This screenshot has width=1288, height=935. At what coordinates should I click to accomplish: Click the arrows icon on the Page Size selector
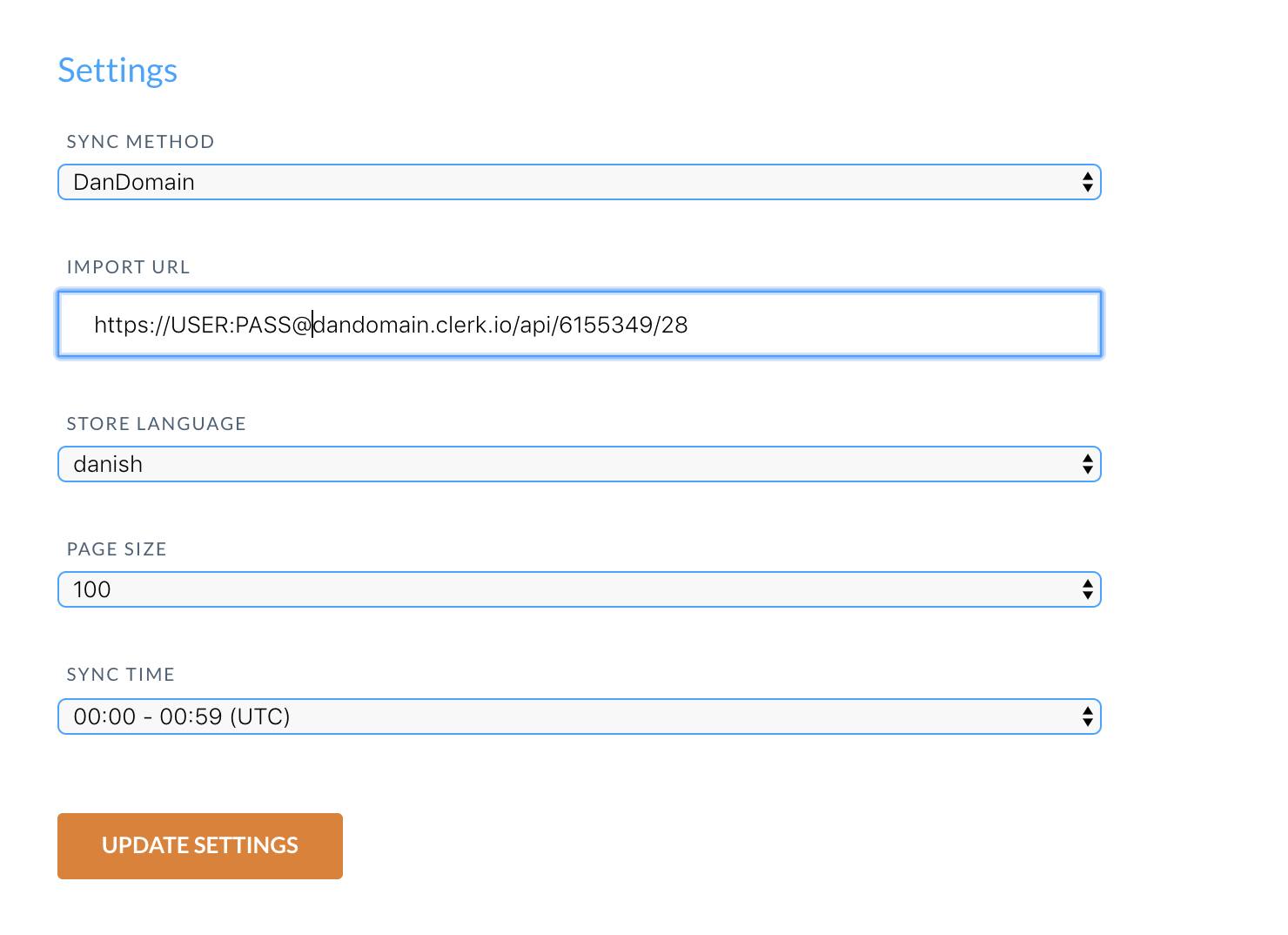tap(1087, 589)
